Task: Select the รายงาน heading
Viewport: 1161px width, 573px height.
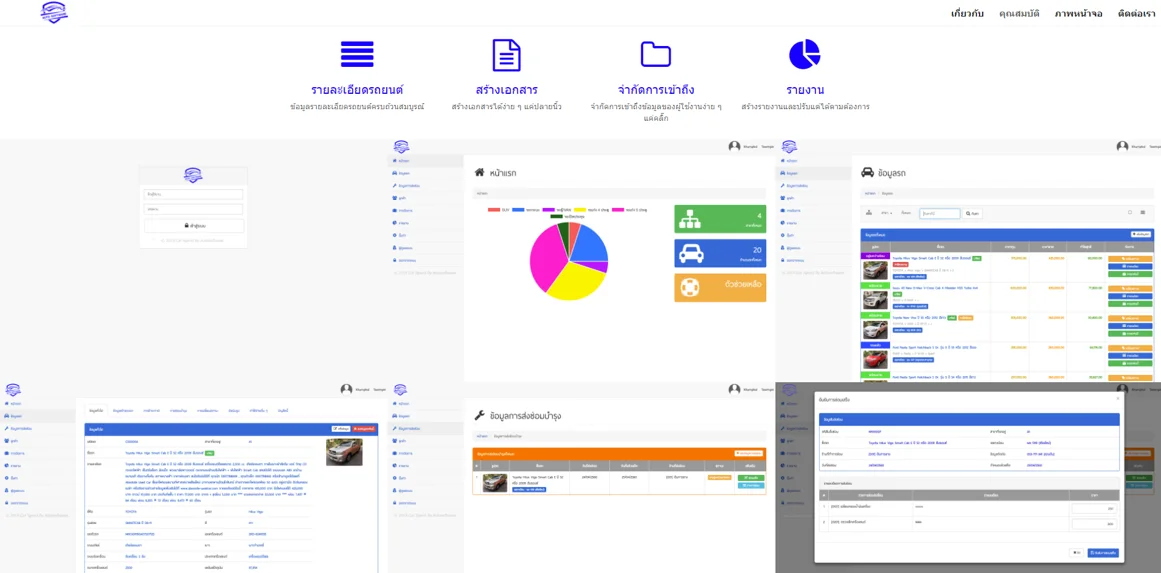Action: point(805,90)
